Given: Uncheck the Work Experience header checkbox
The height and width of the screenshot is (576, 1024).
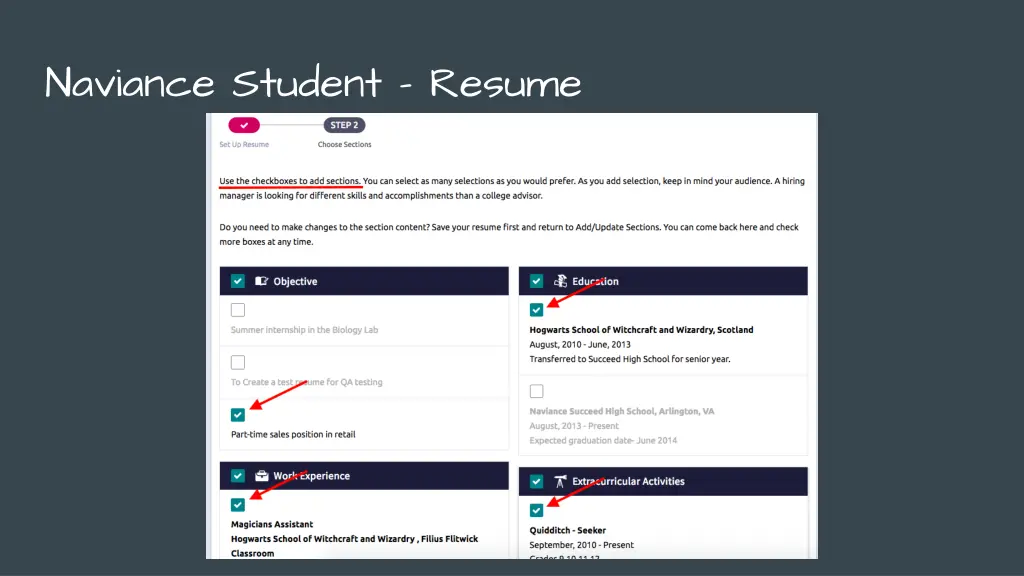Looking at the screenshot, I should tap(238, 475).
